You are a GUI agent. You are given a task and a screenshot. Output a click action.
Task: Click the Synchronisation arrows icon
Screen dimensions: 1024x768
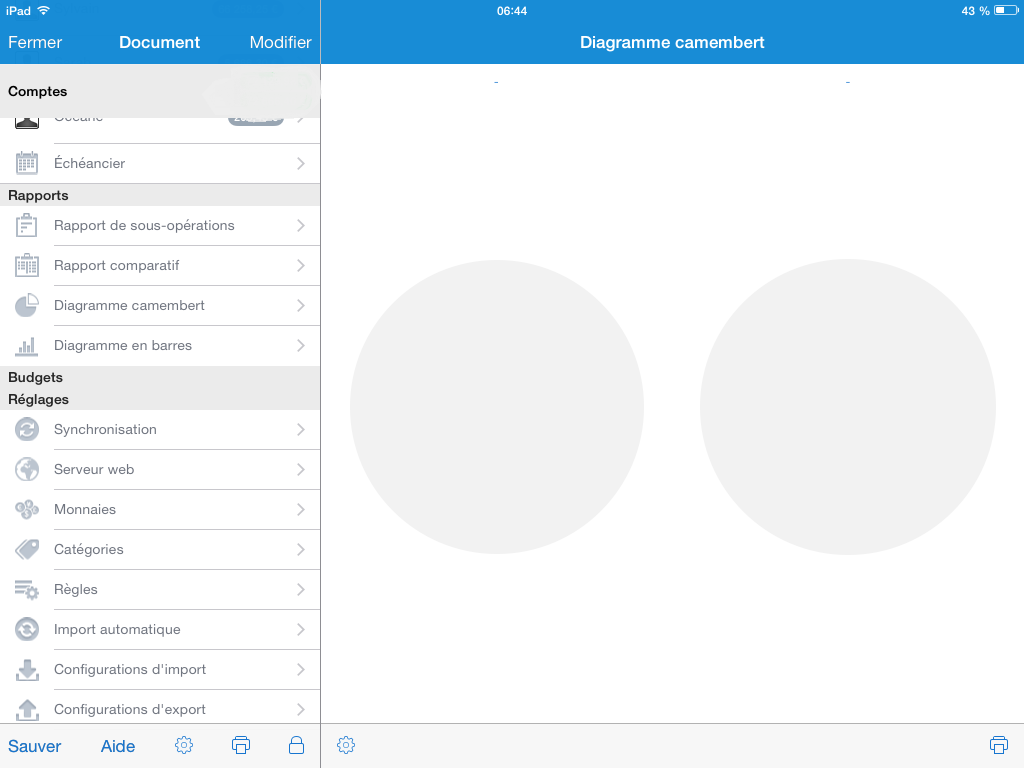tap(27, 429)
